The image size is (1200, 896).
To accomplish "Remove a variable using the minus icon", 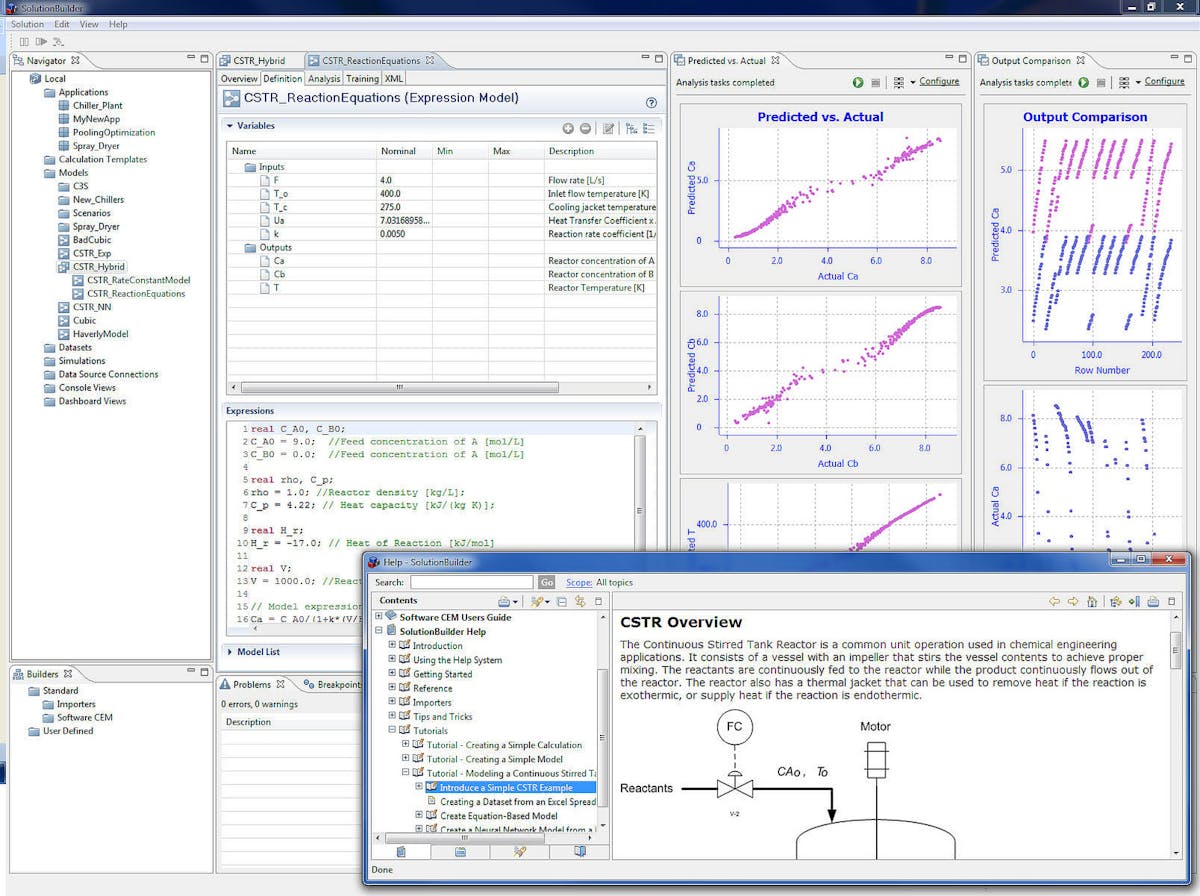I will pyautogui.click(x=585, y=128).
